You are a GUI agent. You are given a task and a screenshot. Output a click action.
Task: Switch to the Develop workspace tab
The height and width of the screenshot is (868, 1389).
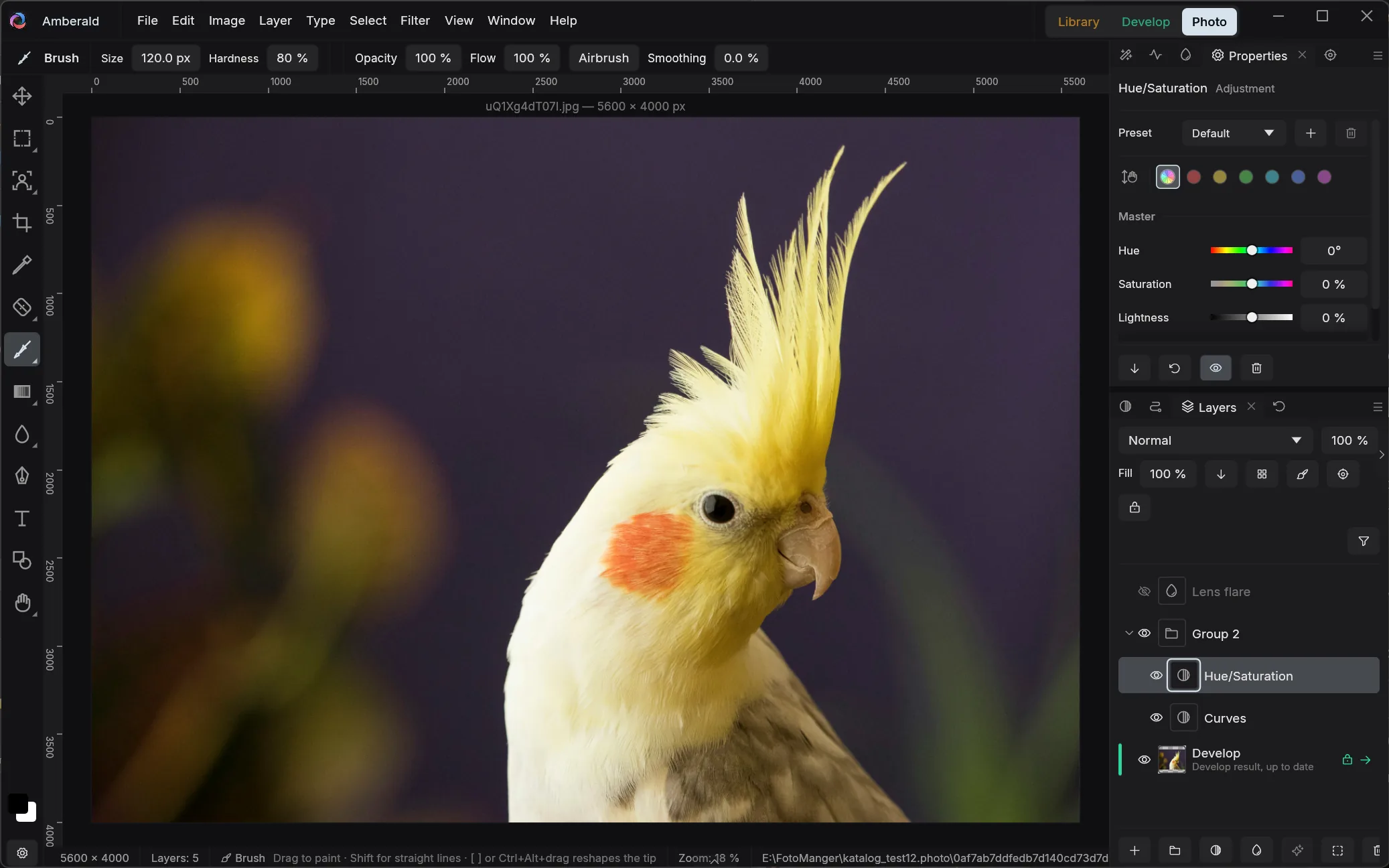click(1145, 21)
